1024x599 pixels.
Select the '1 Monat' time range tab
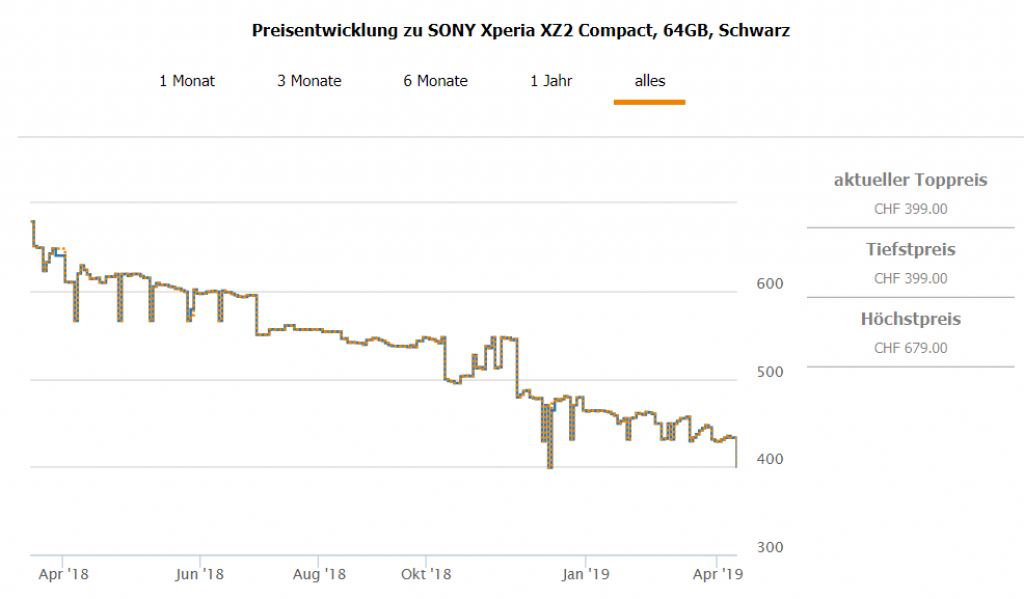pyautogui.click(x=187, y=81)
